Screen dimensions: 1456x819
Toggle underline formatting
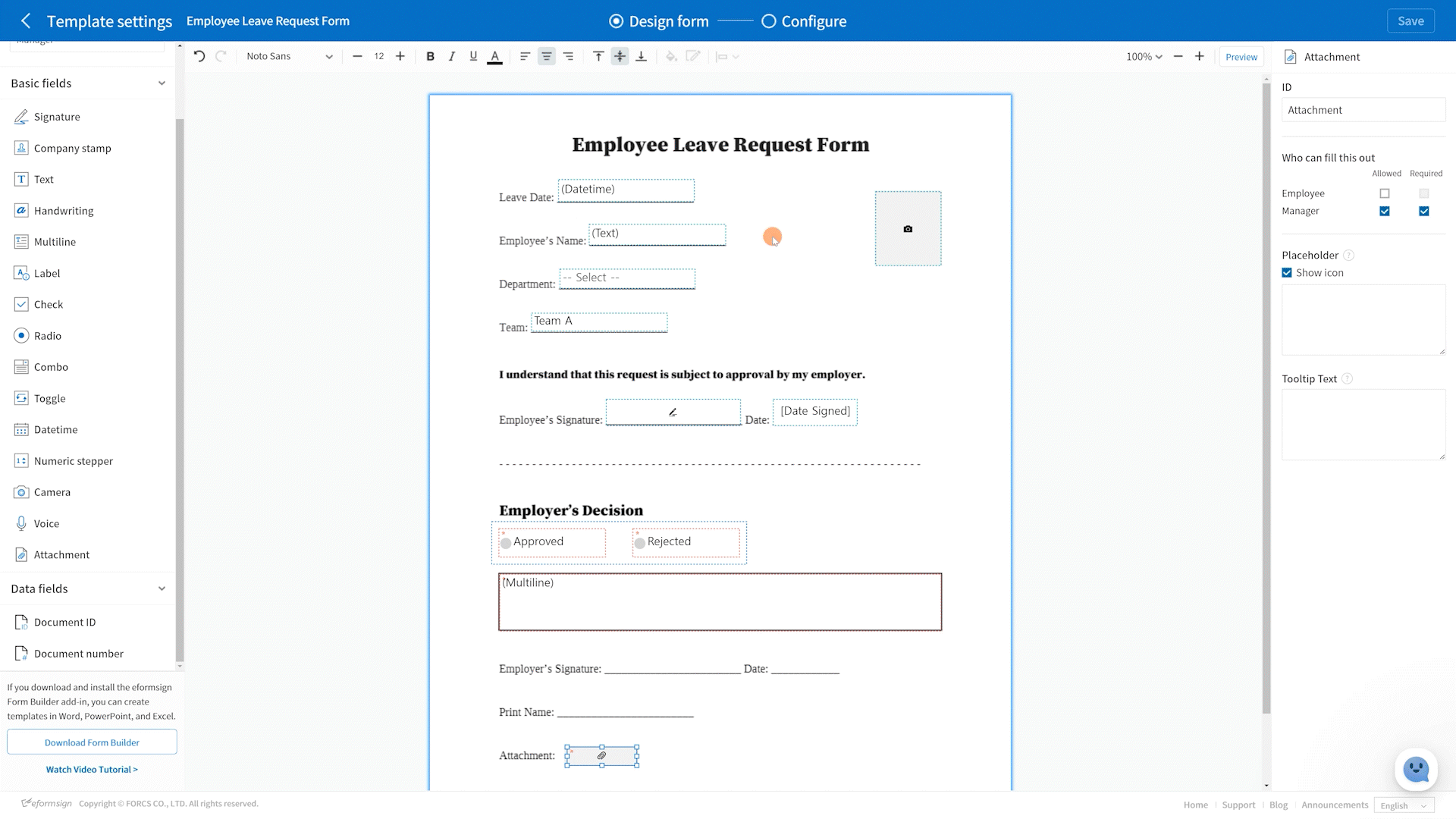click(x=473, y=56)
